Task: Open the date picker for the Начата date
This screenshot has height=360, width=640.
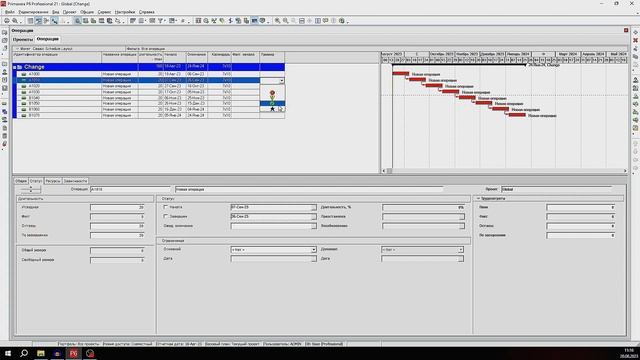Action: [x=313, y=207]
